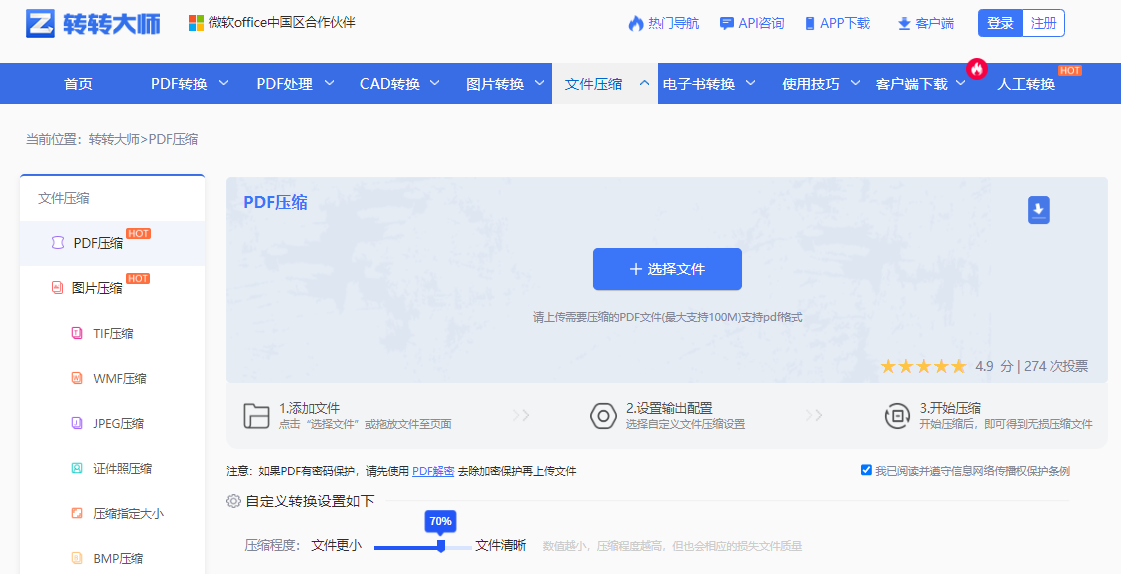Click 转转大师 in the breadcrumb
The width and height of the screenshot is (1121, 574).
click(114, 139)
